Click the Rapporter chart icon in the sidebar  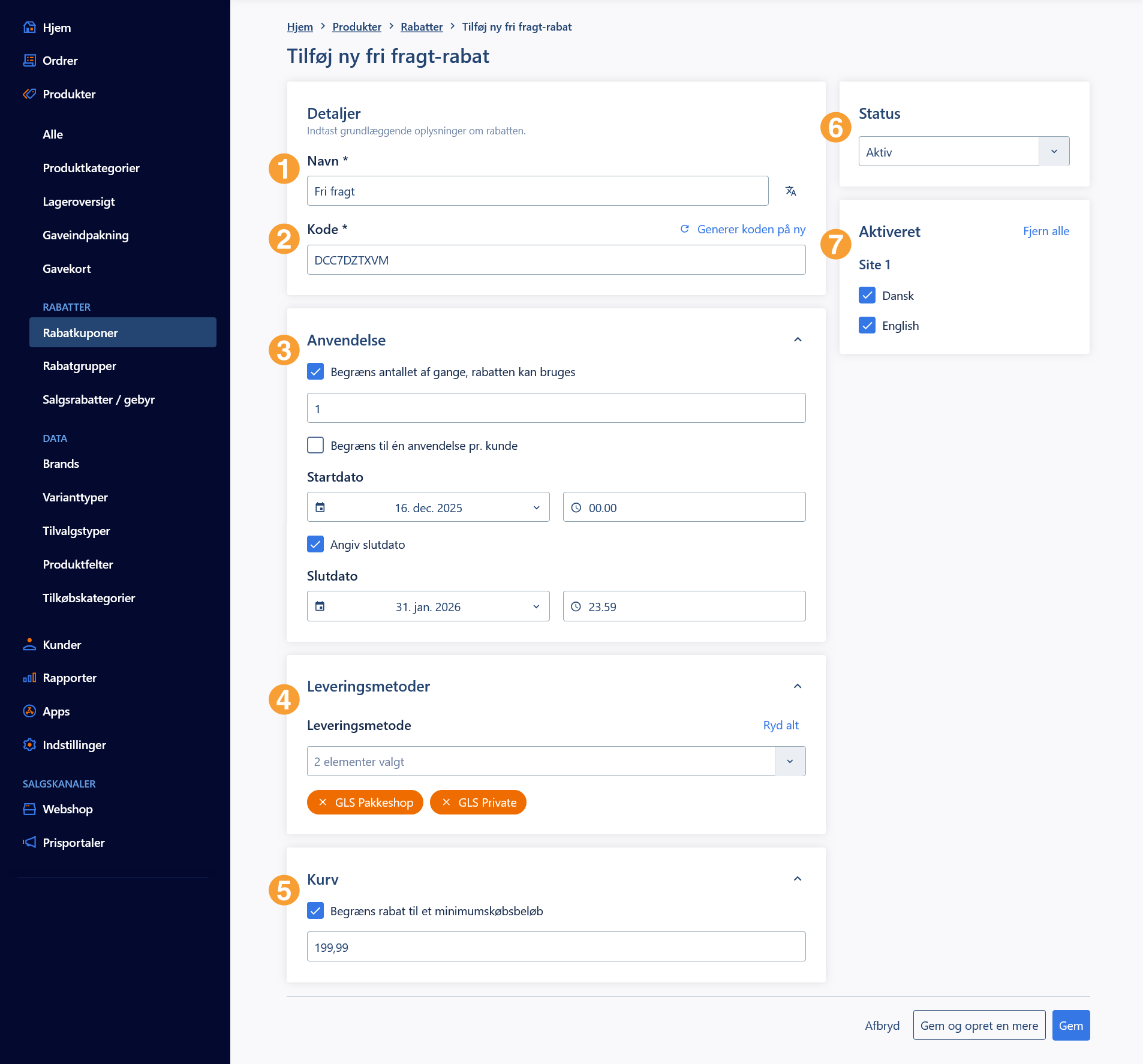[29, 678]
